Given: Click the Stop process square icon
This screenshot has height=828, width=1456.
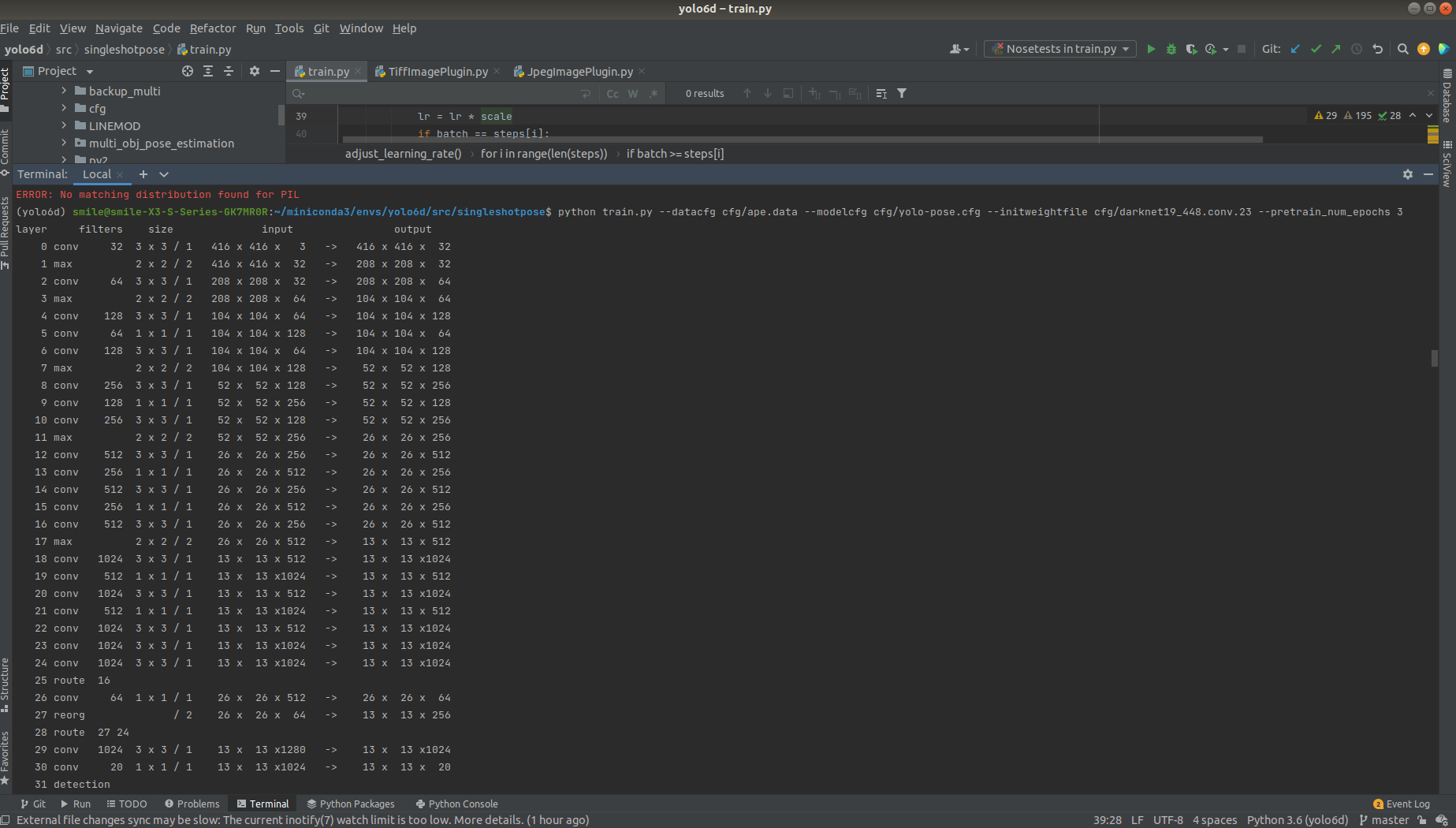Looking at the screenshot, I should [1242, 49].
